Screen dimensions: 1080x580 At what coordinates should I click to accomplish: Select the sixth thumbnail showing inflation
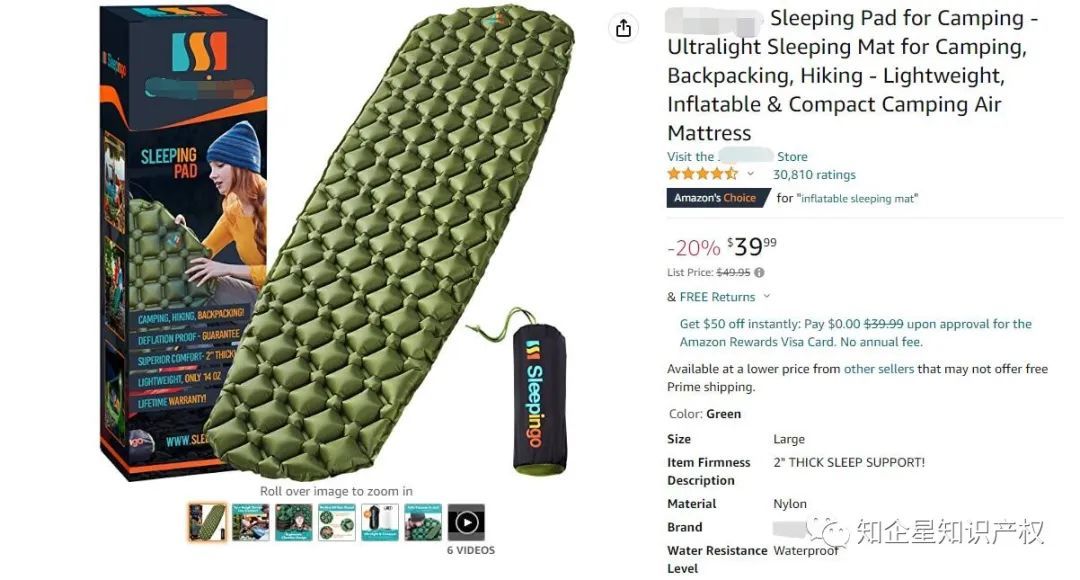tap(424, 522)
